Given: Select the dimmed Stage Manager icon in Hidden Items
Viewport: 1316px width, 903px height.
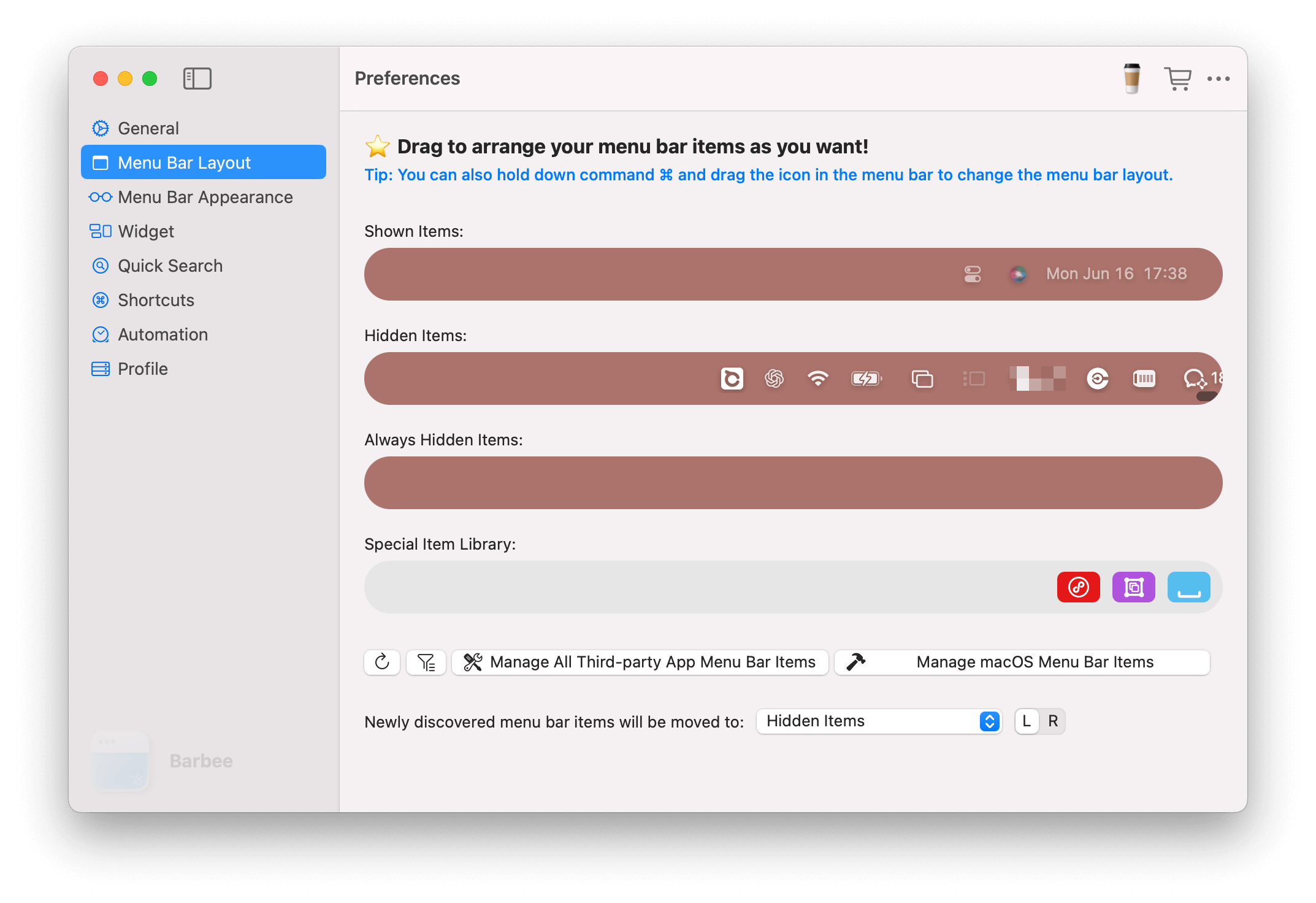Looking at the screenshot, I should point(973,378).
